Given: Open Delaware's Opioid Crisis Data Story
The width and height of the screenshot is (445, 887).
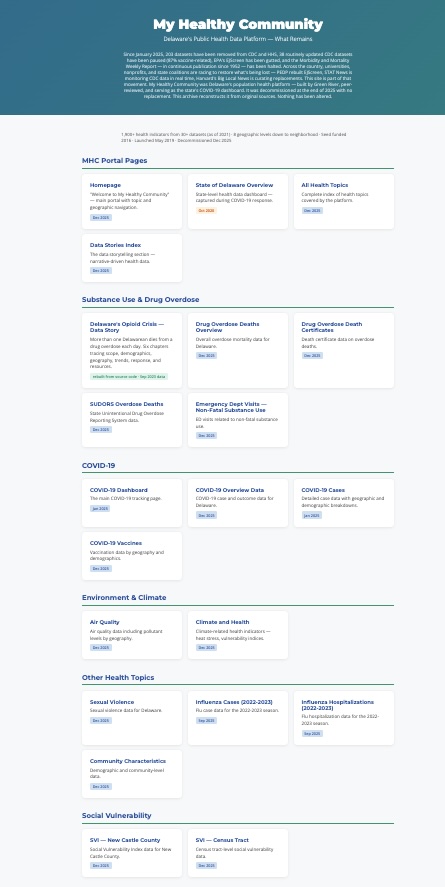Looking at the screenshot, I should pyautogui.click(x=132, y=351).
